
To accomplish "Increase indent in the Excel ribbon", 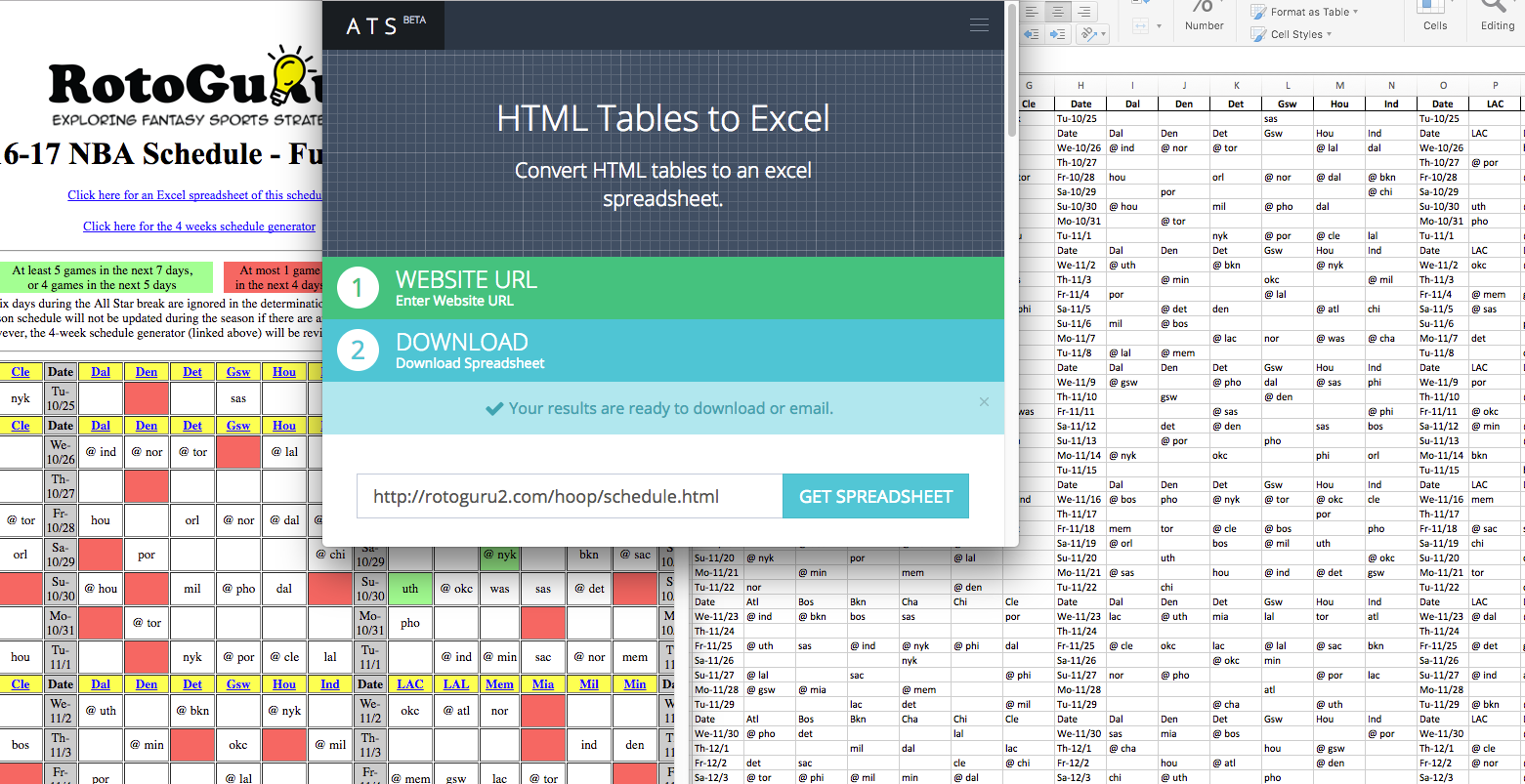I will pyautogui.click(x=1057, y=35).
